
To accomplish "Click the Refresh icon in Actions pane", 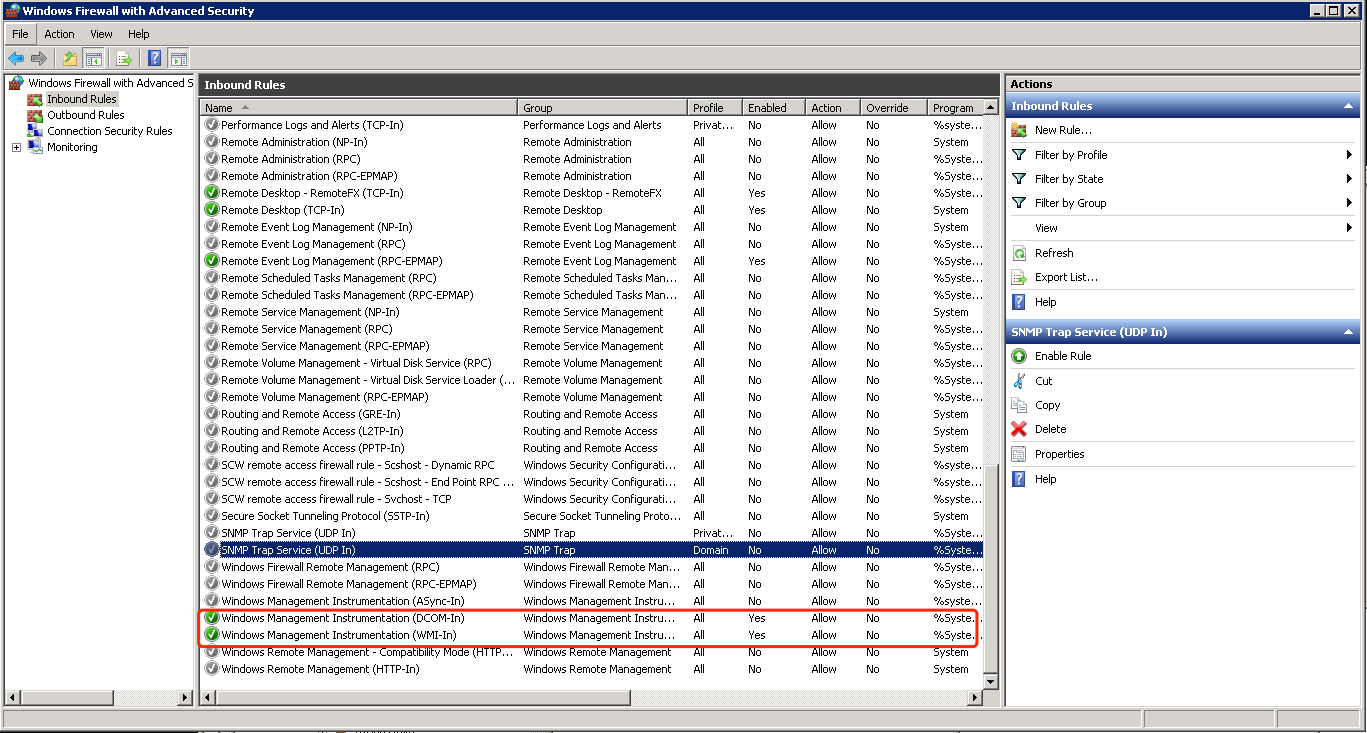I will (1019, 253).
